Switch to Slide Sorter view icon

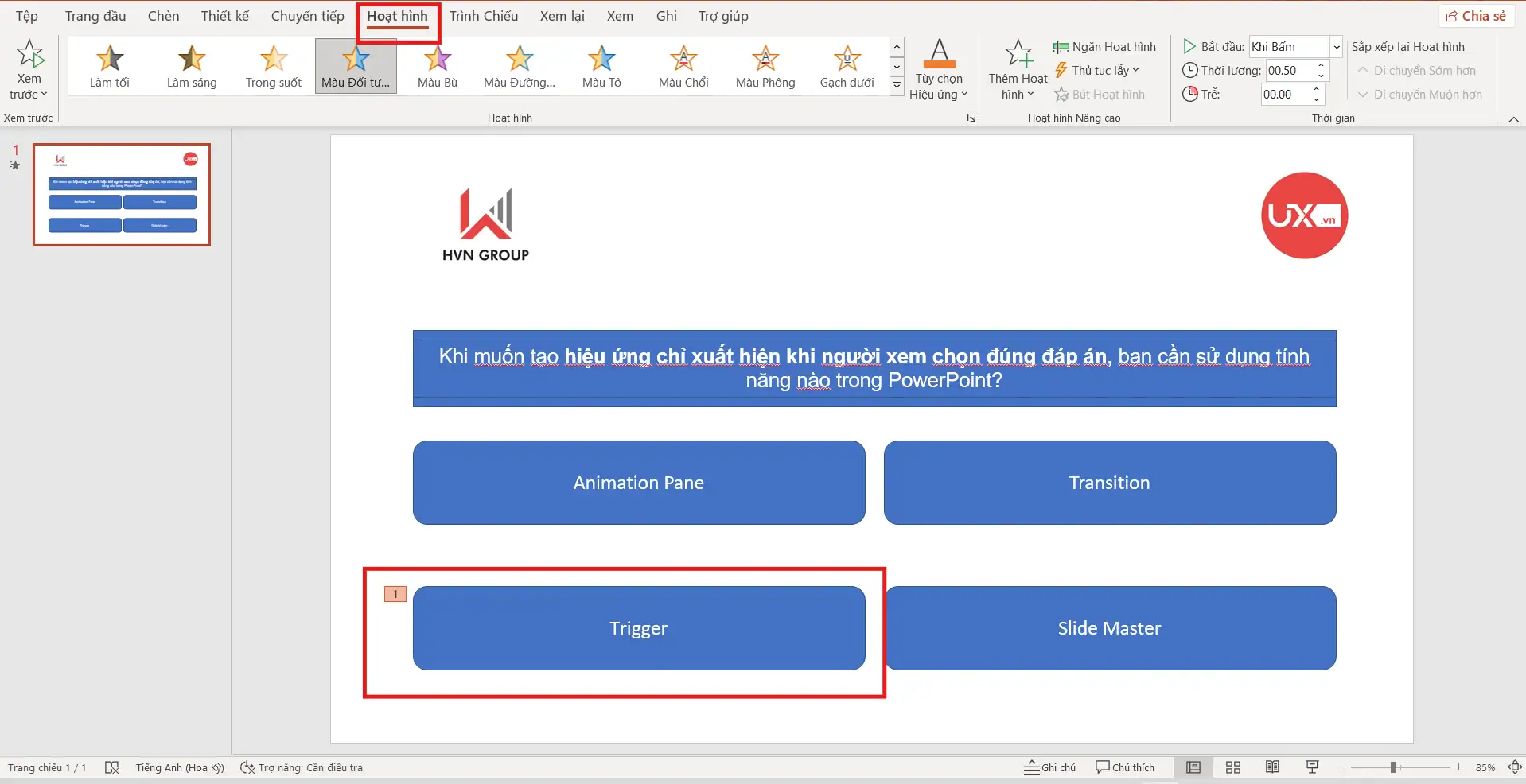pyautogui.click(x=1232, y=767)
